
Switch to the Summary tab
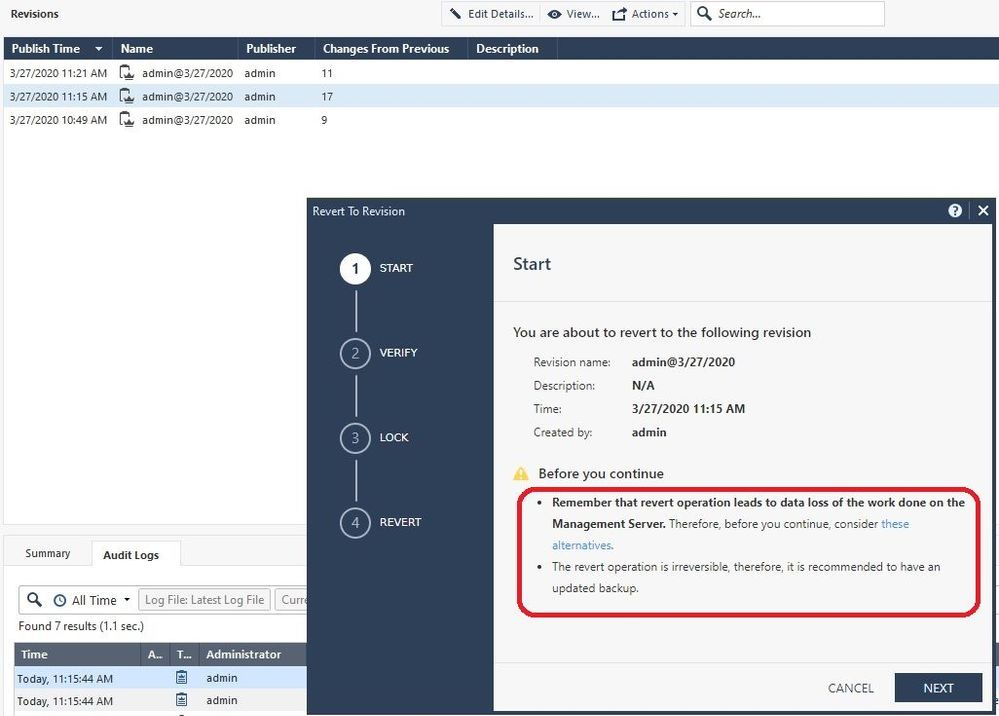click(48, 554)
